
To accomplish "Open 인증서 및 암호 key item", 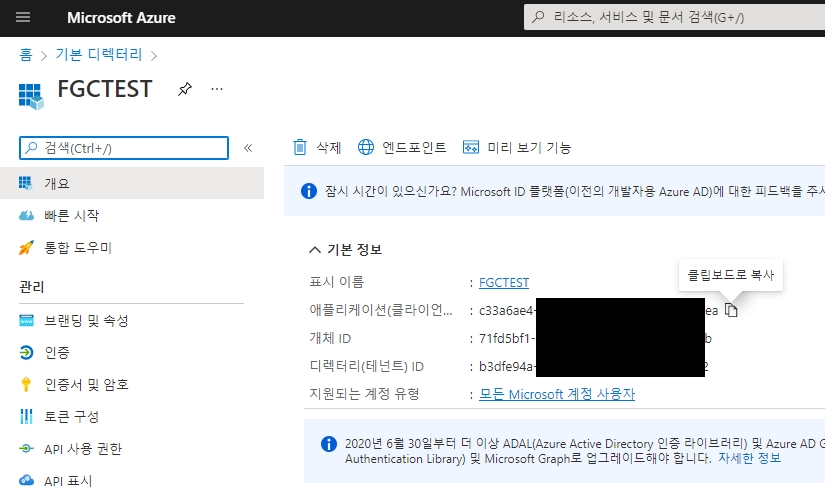I will pyautogui.click(x=86, y=385).
